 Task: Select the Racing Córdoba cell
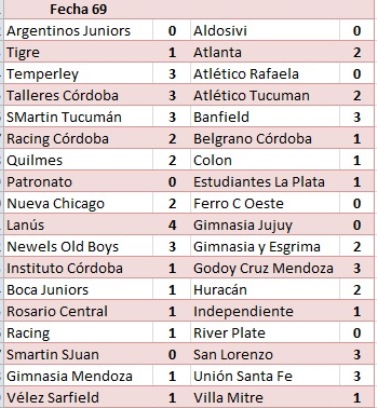coord(78,138)
